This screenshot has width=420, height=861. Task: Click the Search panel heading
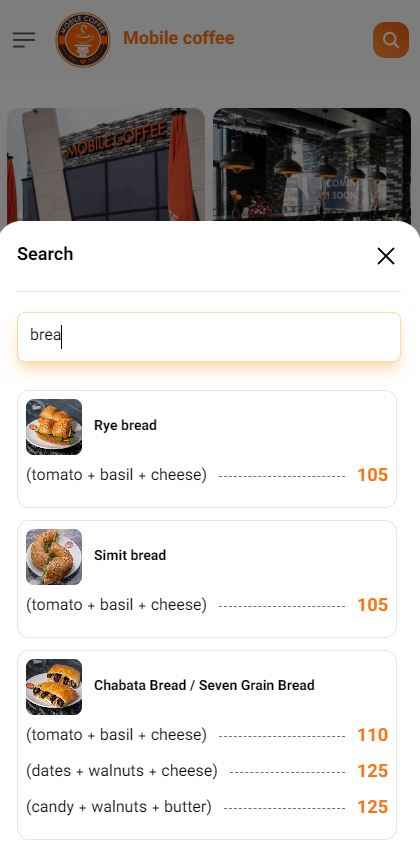click(x=45, y=254)
